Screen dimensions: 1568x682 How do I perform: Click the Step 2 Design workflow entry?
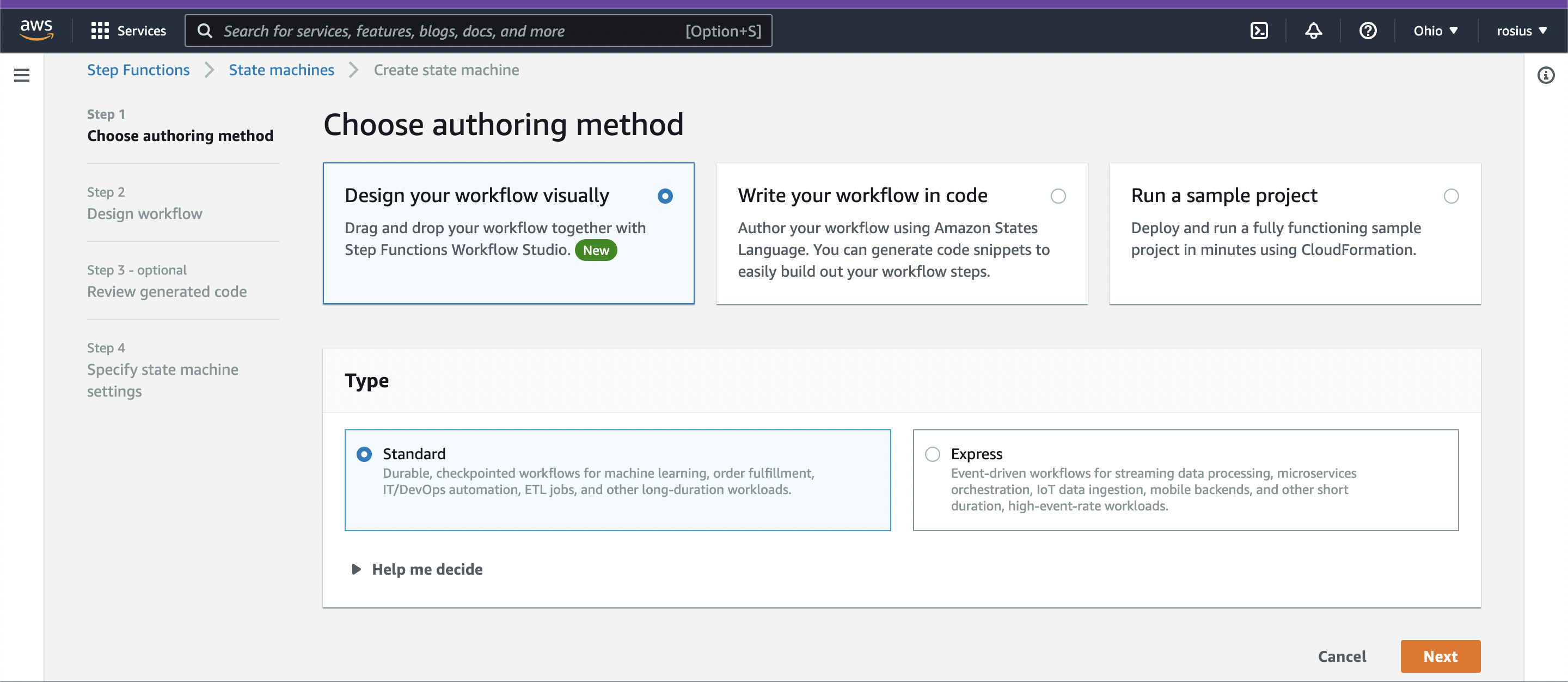[144, 203]
